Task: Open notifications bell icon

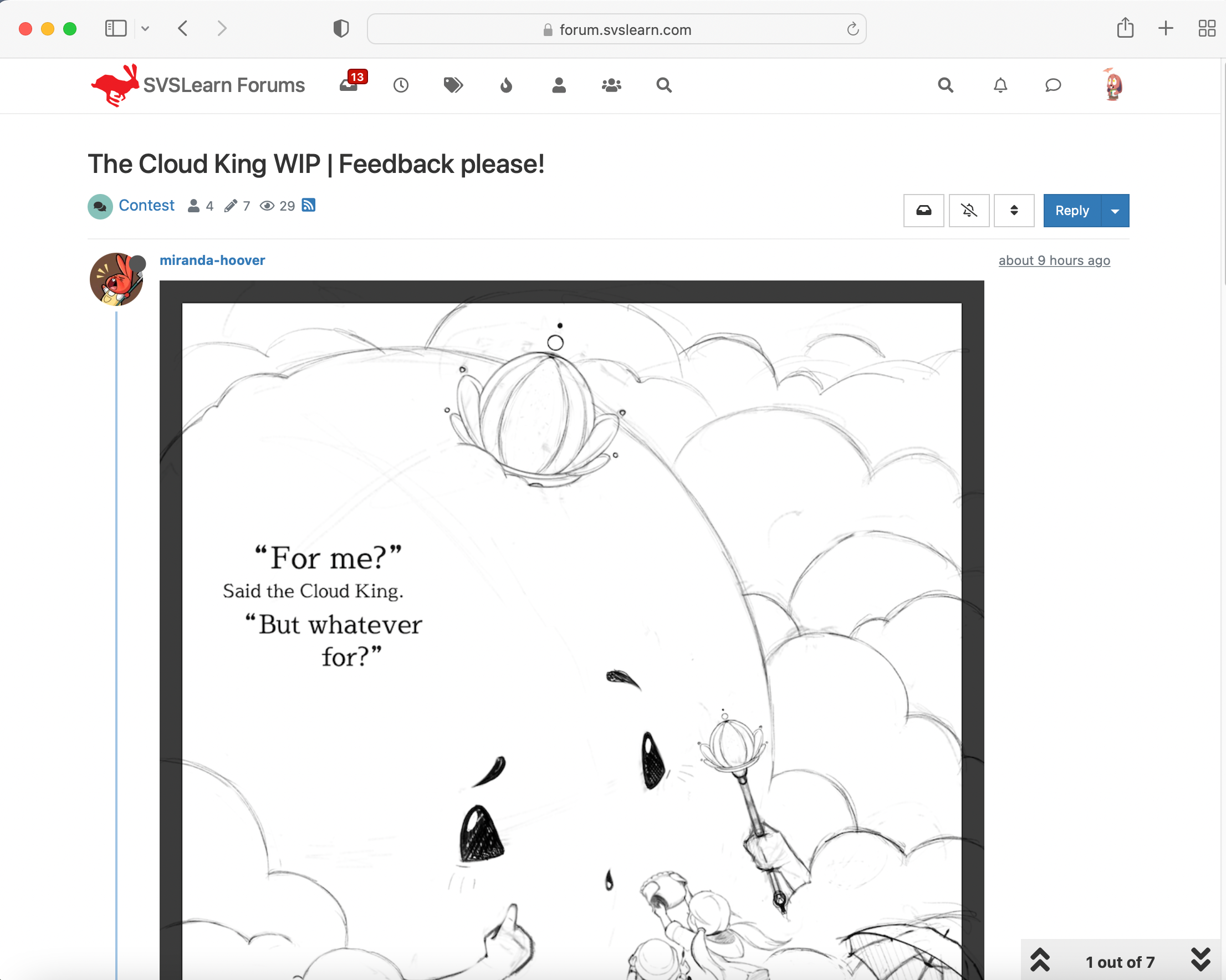Action: click(x=1000, y=85)
